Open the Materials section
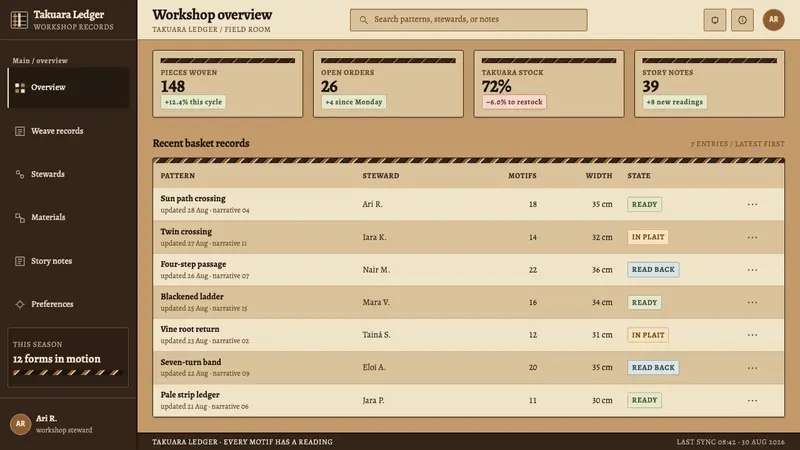800x450 pixels. tap(68, 217)
